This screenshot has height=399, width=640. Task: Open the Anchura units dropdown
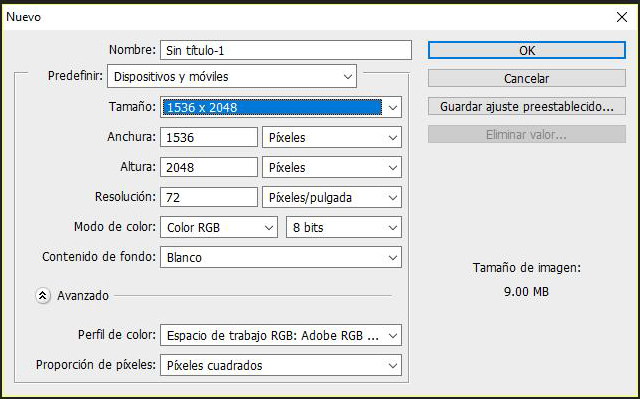coord(332,137)
